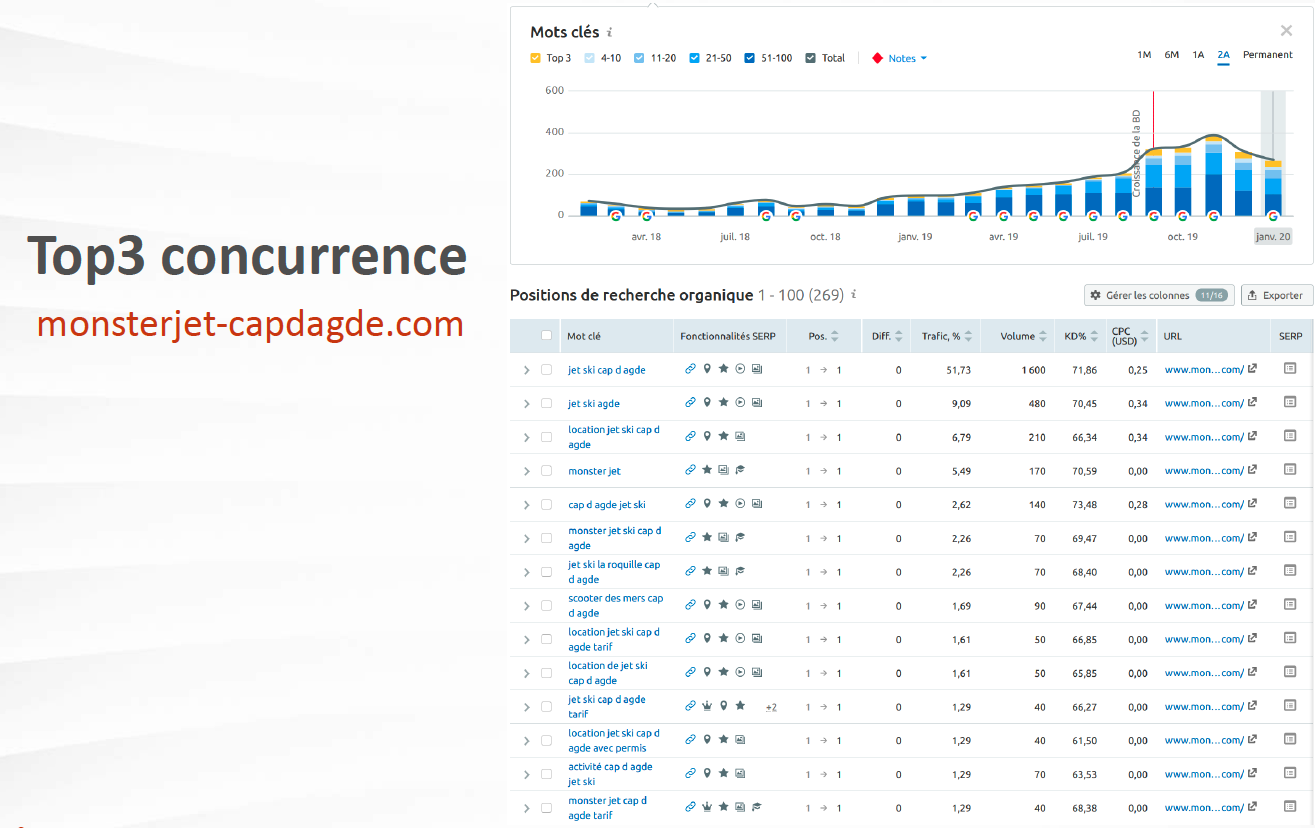The width and height of the screenshot is (1315, 828).
Task: Expand the jet ski agde row
Action: [526, 404]
